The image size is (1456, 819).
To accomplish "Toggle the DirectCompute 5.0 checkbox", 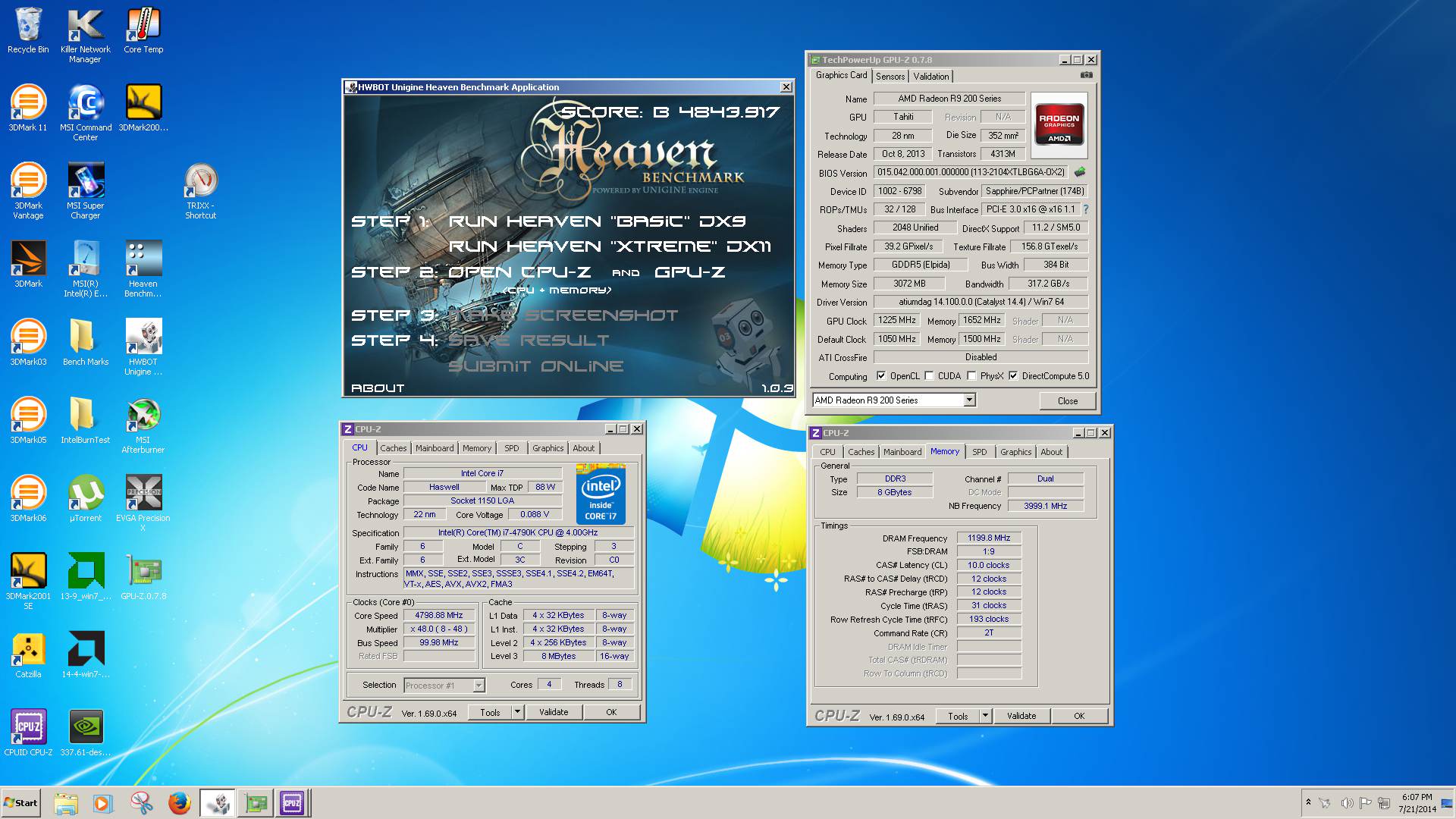I will (x=1013, y=376).
